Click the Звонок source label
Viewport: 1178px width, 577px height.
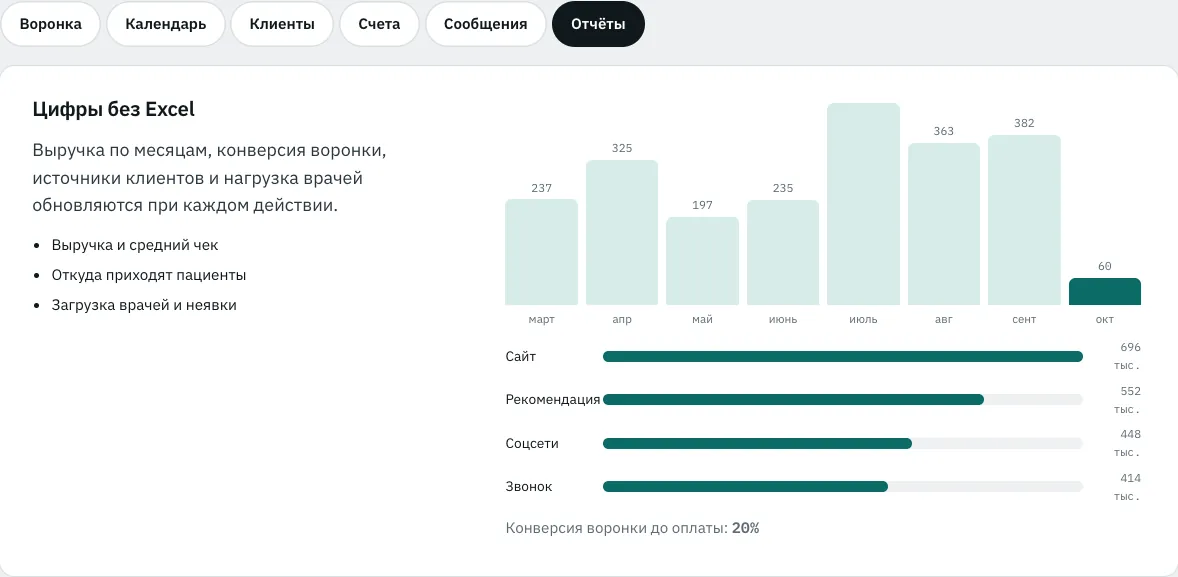click(529, 486)
